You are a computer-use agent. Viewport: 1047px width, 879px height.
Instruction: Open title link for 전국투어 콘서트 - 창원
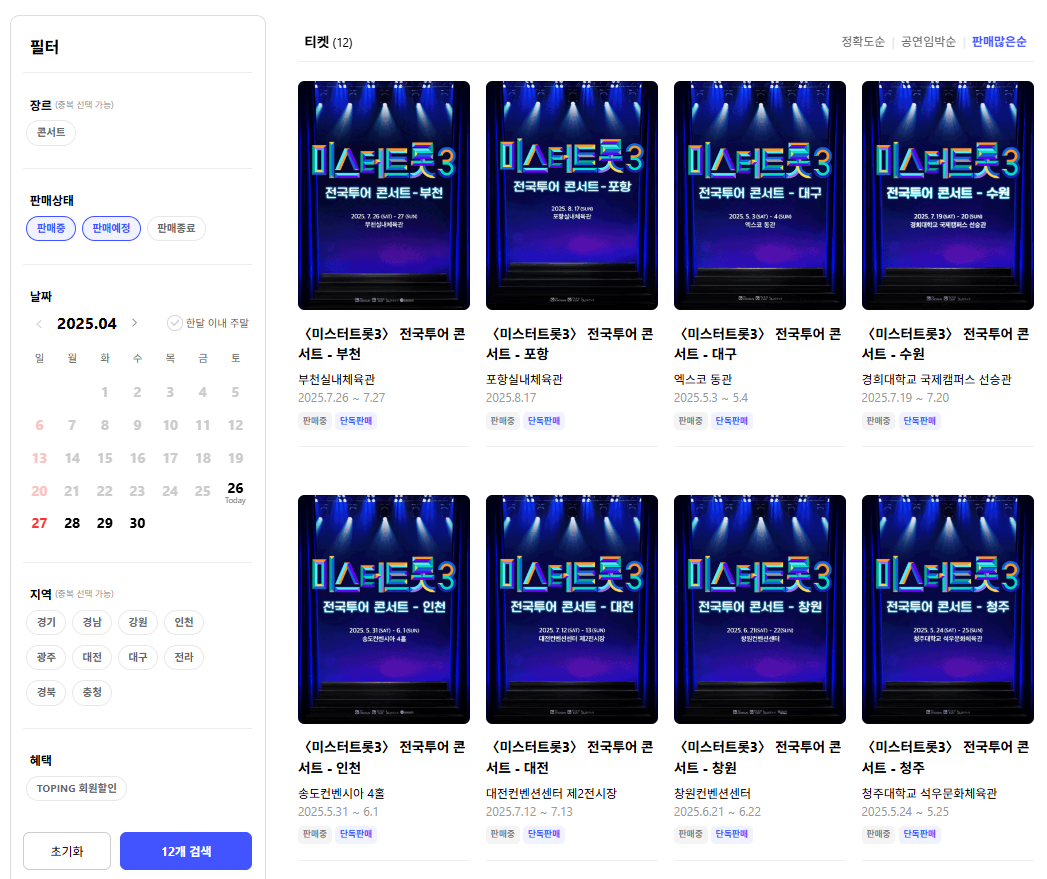pos(758,757)
